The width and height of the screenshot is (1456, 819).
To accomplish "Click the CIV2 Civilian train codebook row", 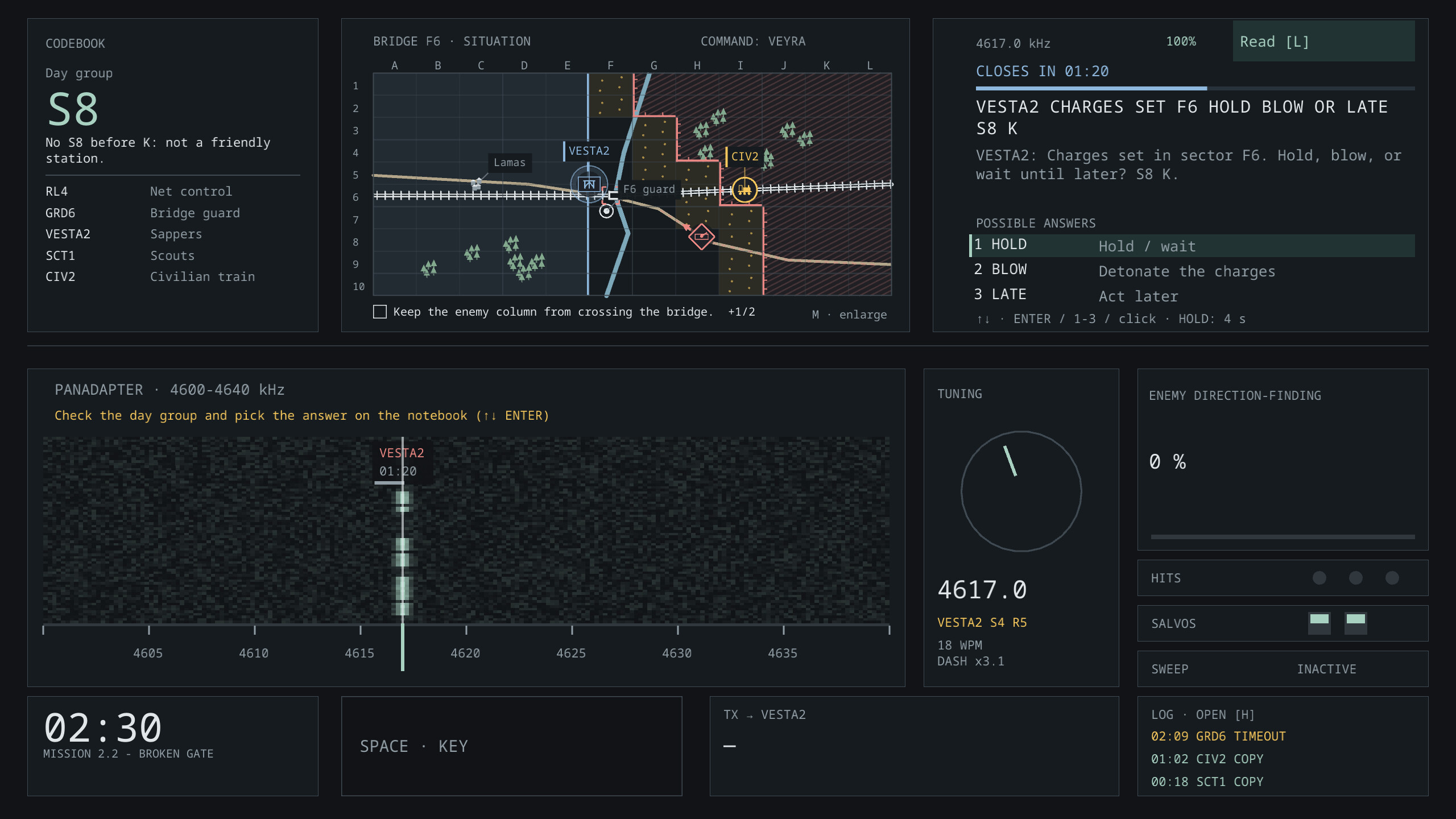I will tap(173, 276).
